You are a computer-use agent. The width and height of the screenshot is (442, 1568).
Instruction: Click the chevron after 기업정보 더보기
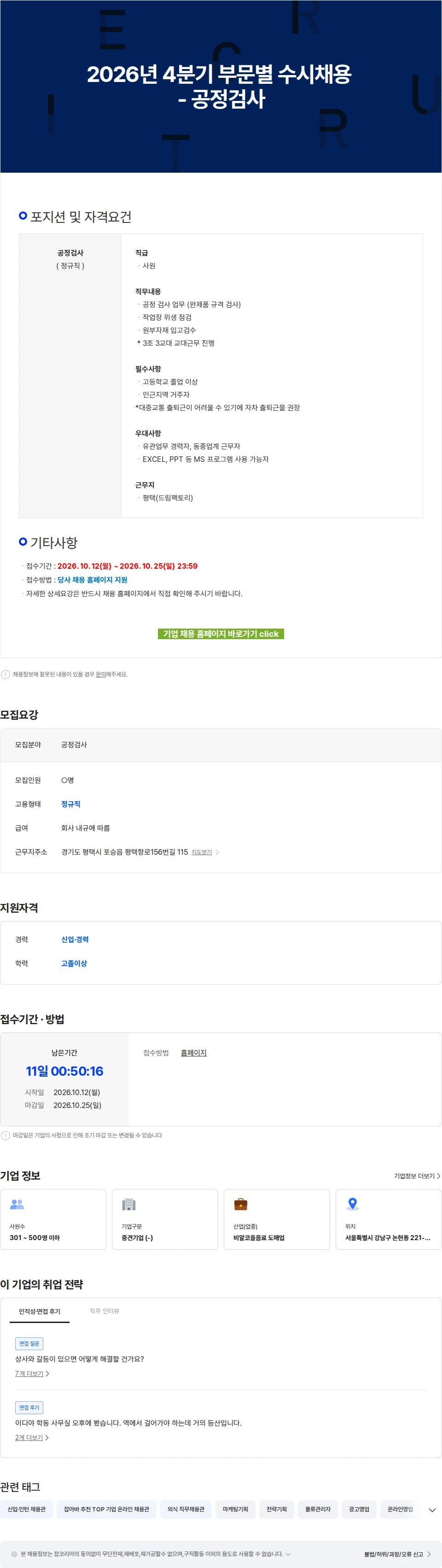(438, 1176)
